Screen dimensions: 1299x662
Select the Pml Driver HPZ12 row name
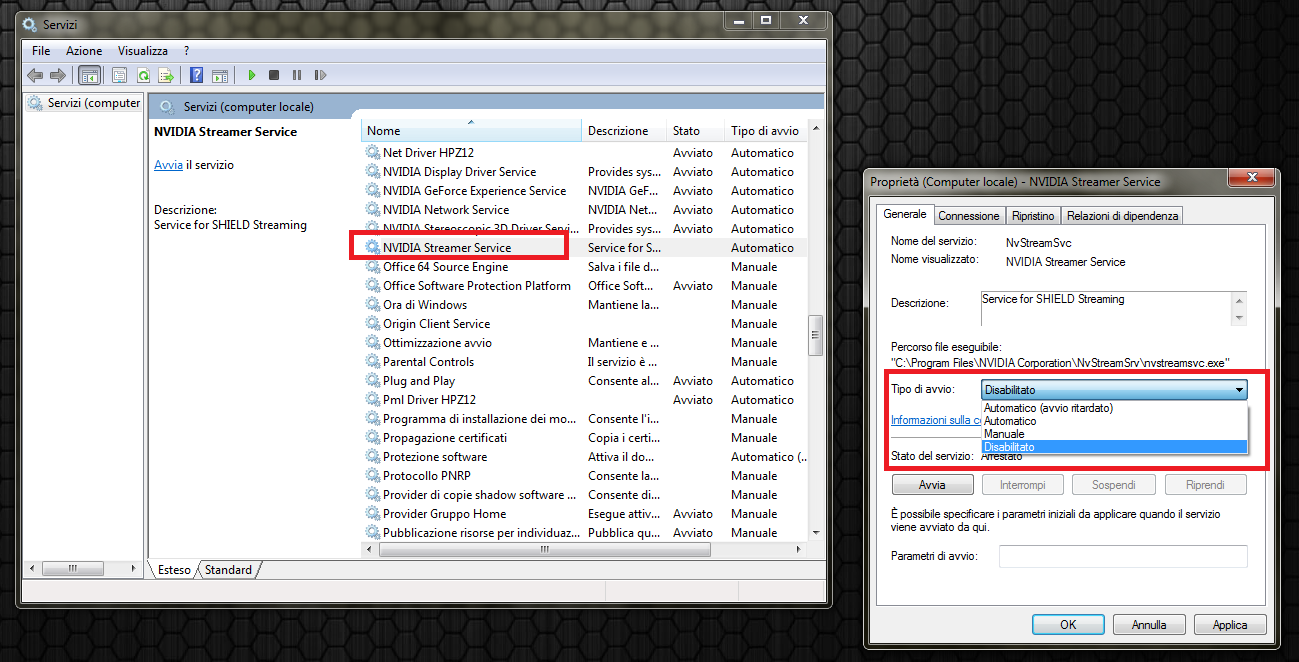click(429, 400)
